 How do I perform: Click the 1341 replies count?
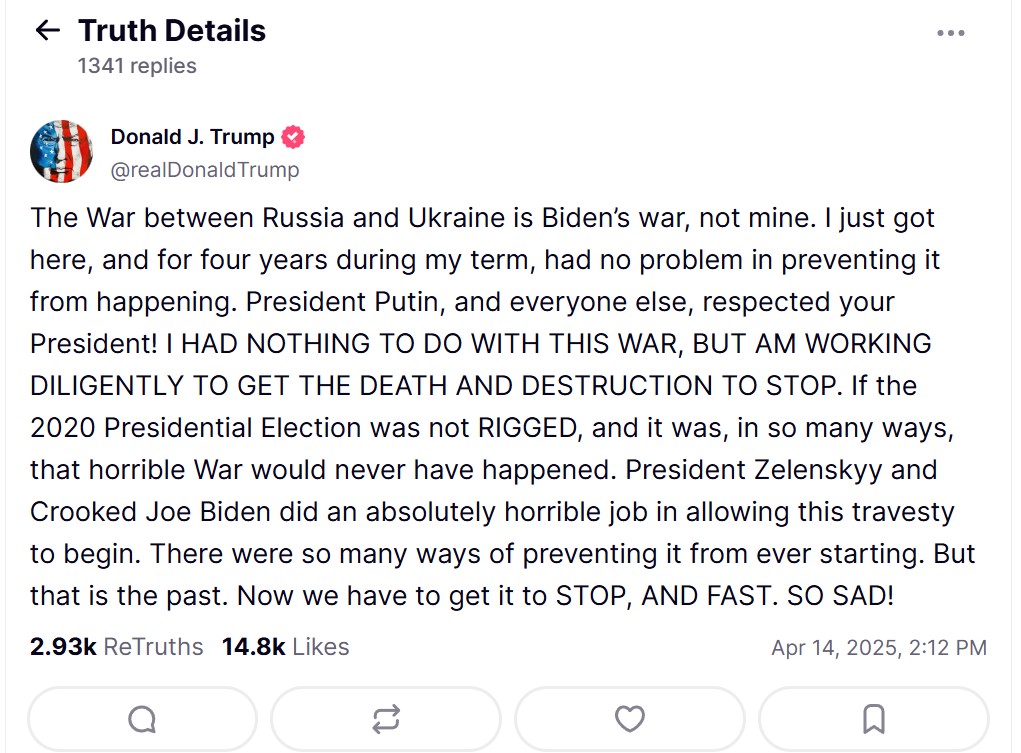[137, 66]
